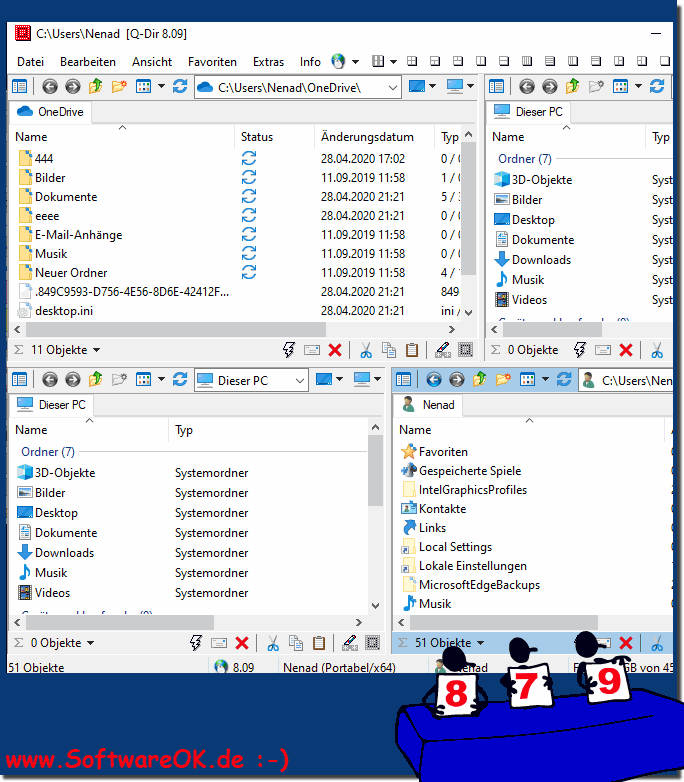The width and height of the screenshot is (684, 782).
Task: Select the Nenad tab
Action: click(429, 405)
